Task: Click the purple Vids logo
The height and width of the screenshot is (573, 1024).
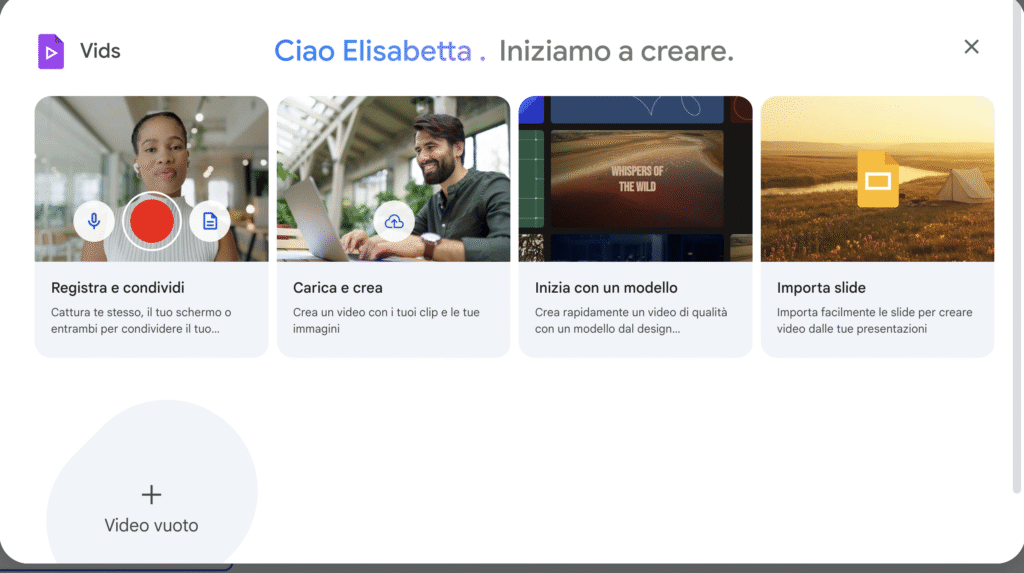Action: click(x=51, y=51)
